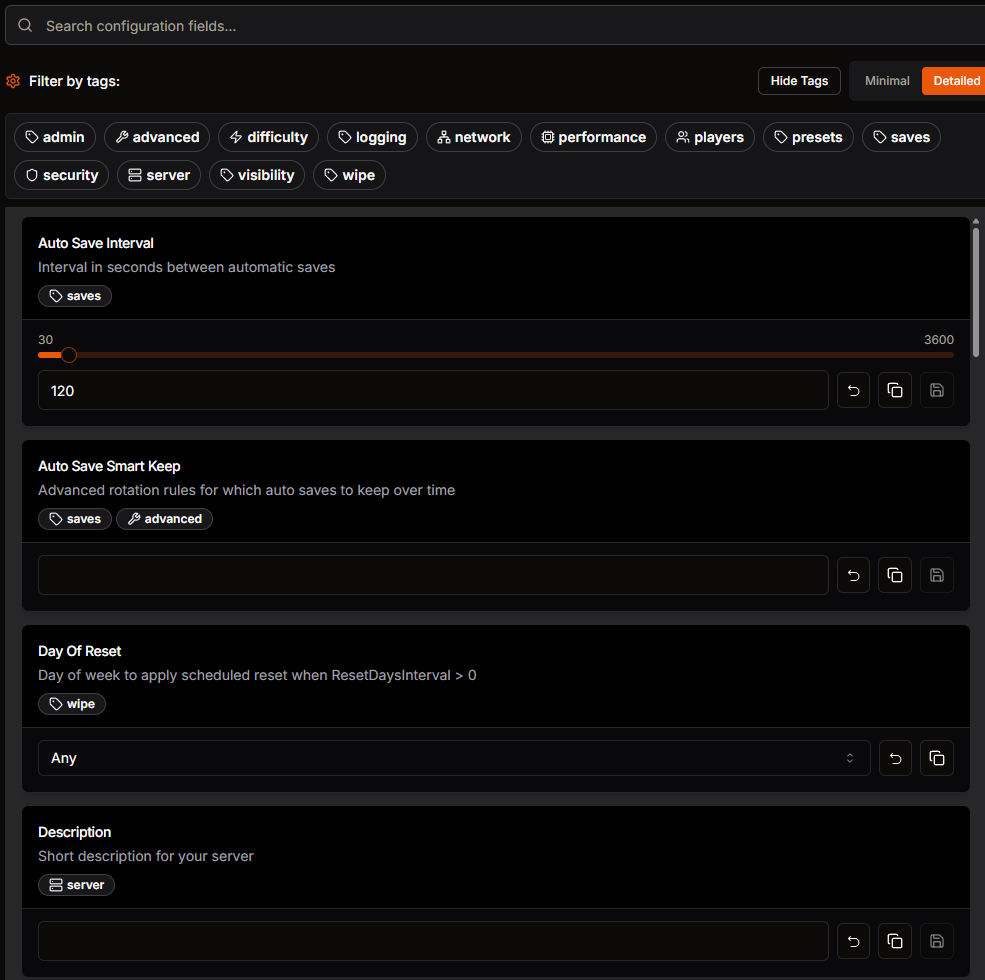Click the search magnifier icon in the search bar
Screen dimensions: 985x980
click(x=24, y=25)
